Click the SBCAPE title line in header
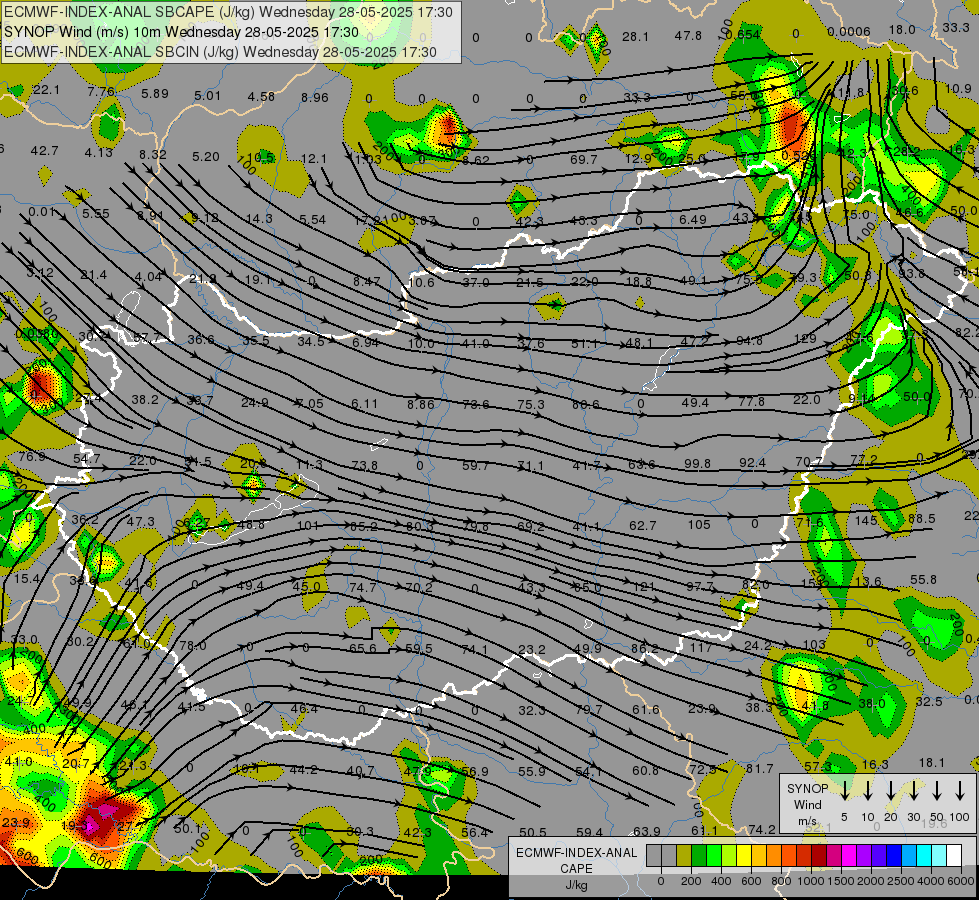Viewport: 979px width, 900px height. [229, 12]
